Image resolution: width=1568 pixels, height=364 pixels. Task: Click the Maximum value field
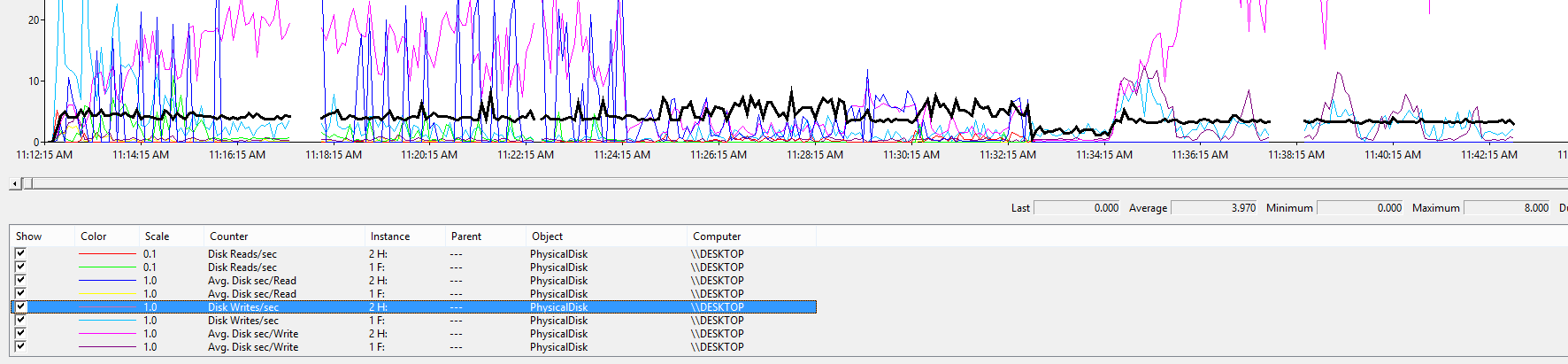pos(1508,208)
